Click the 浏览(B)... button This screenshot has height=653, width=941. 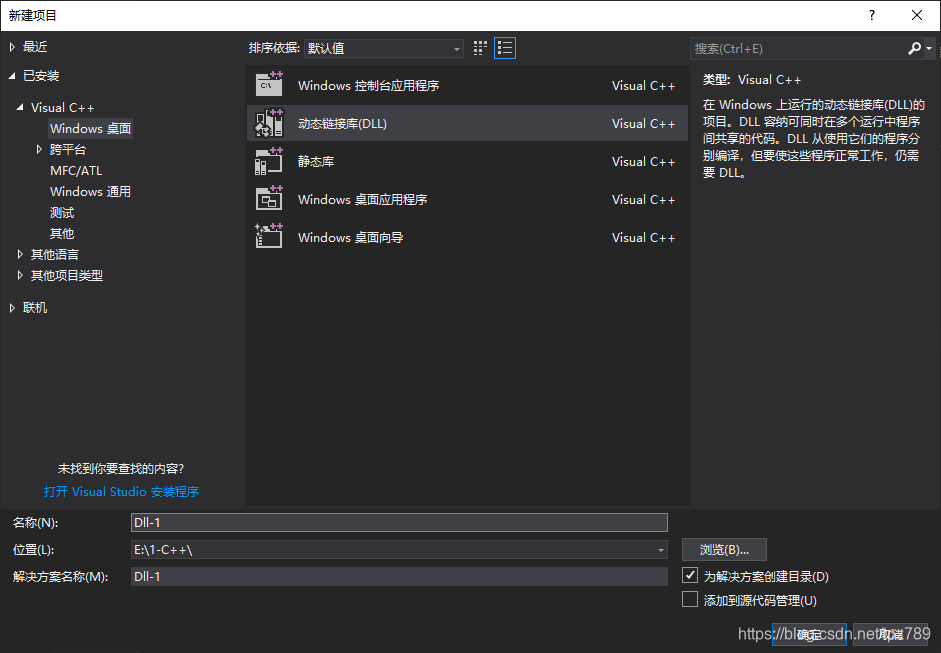[724, 550]
